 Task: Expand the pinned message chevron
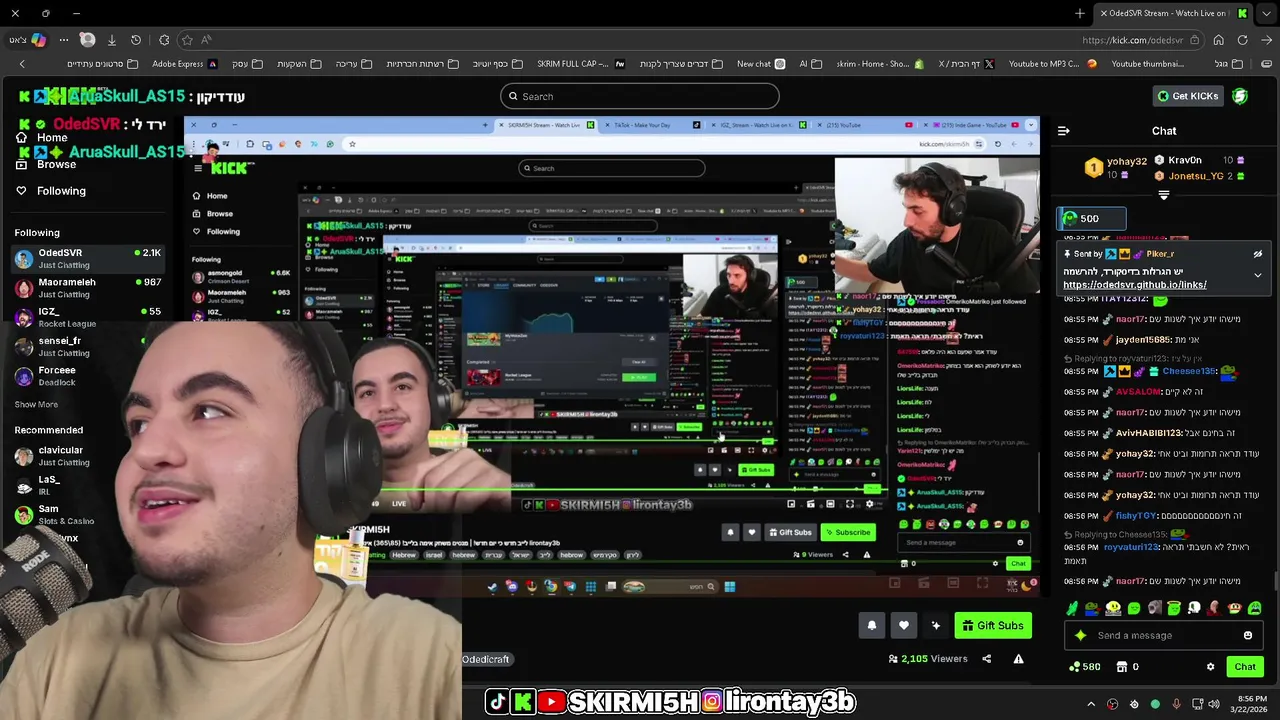1258,275
